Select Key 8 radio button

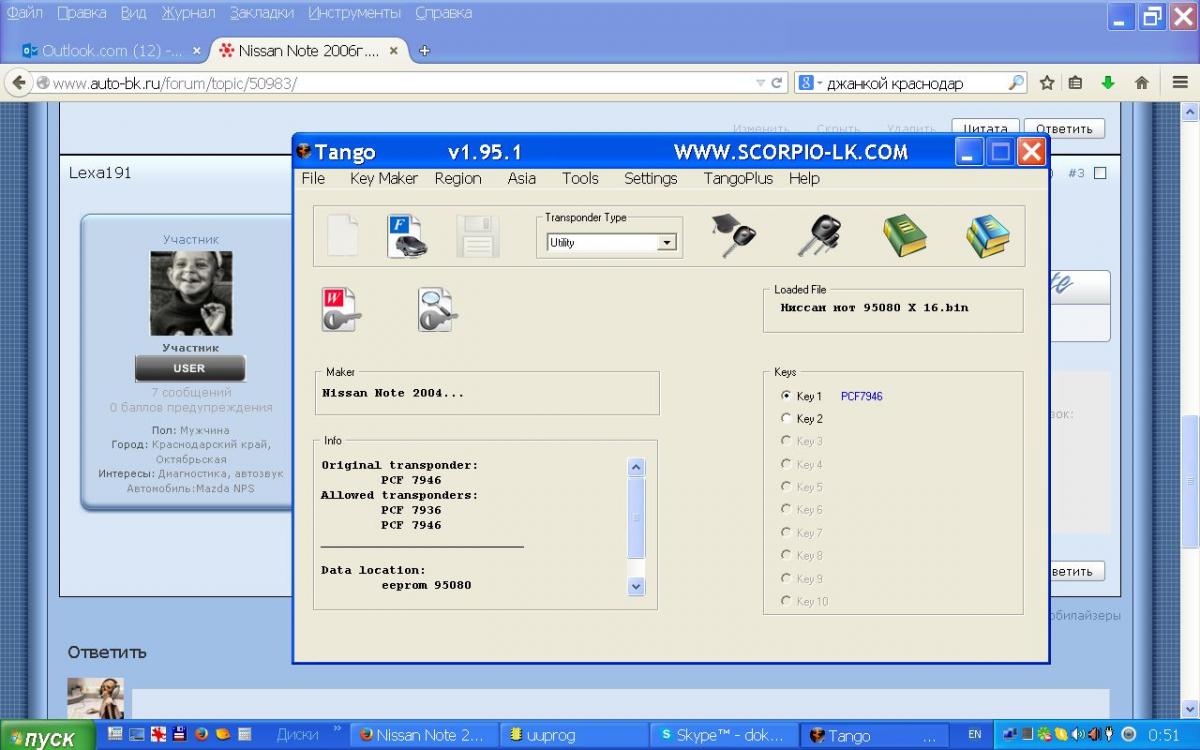(x=786, y=556)
